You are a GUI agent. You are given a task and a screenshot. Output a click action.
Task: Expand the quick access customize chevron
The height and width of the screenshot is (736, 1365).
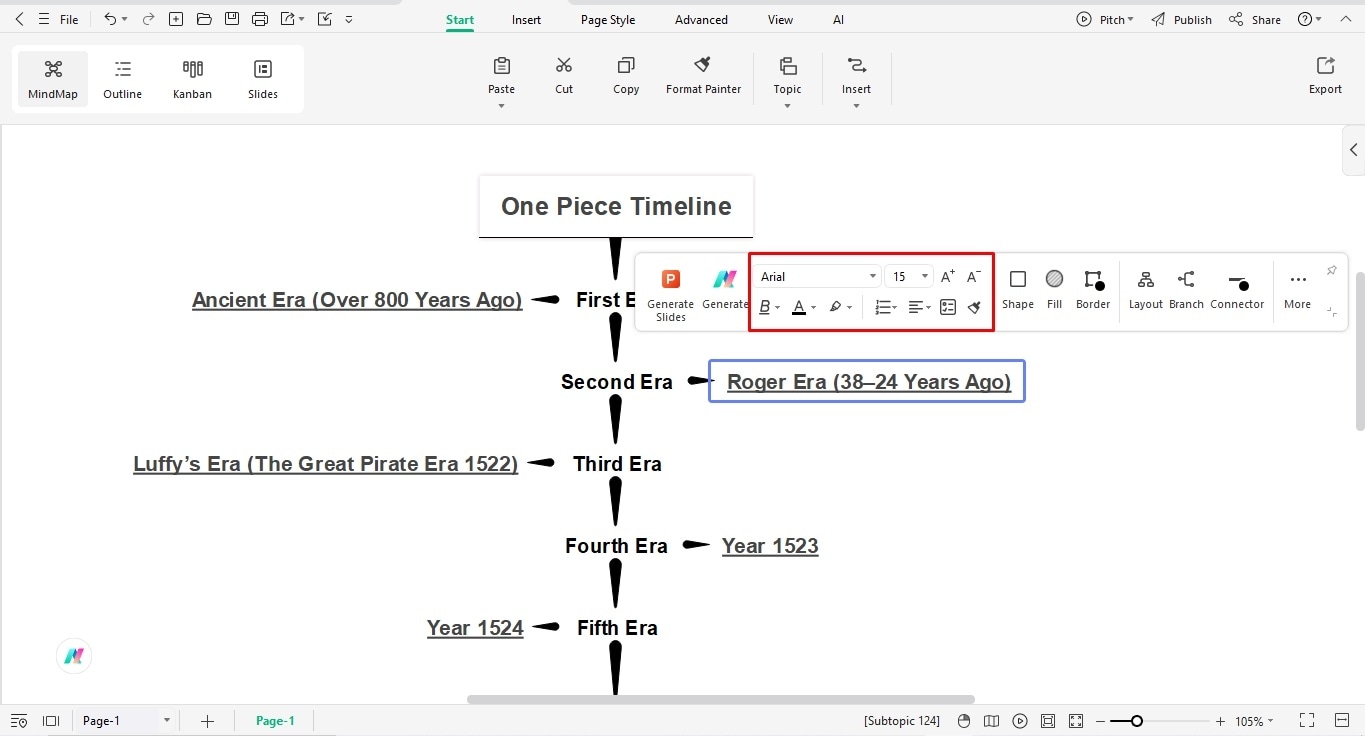point(348,19)
